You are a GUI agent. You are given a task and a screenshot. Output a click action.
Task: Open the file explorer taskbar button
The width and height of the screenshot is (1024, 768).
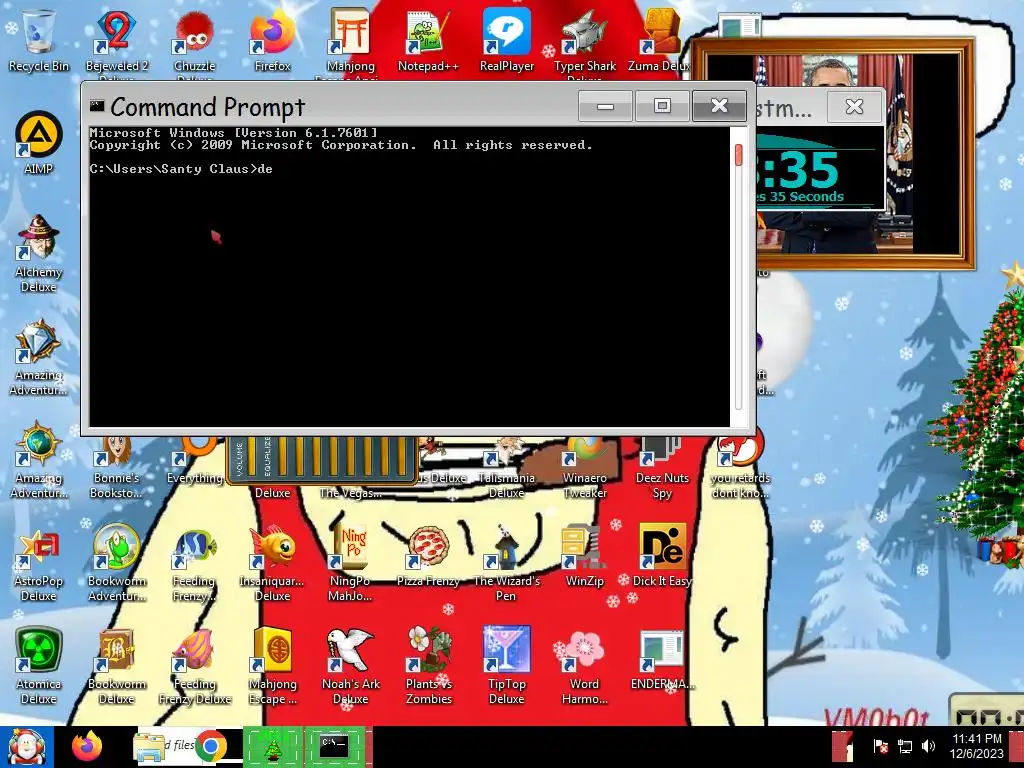tap(150, 746)
